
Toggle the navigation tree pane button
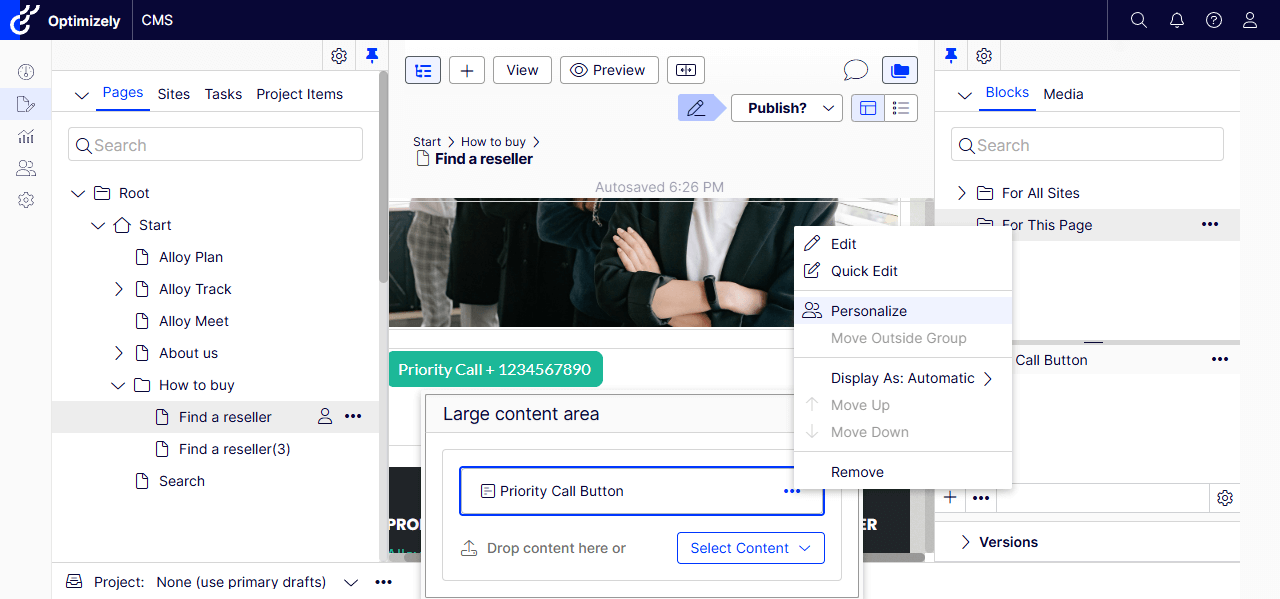(x=423, y=70)
